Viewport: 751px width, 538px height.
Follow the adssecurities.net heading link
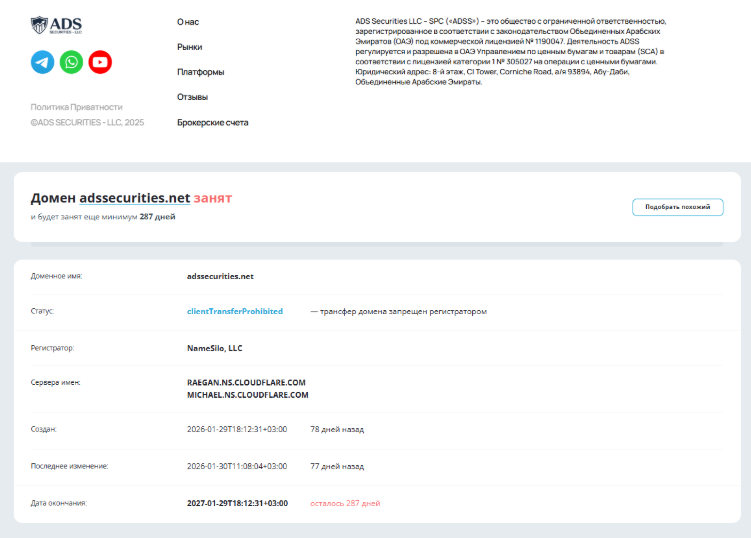point(135,198)
